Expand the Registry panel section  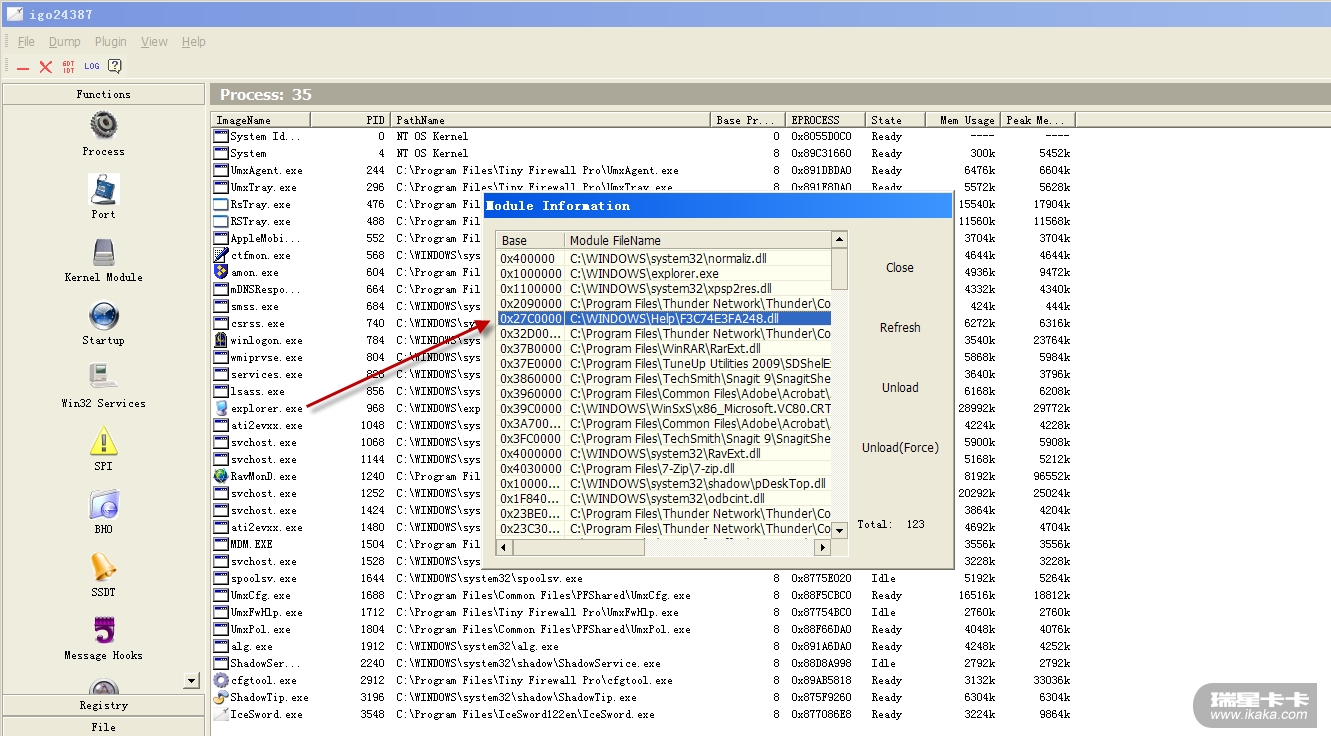[x=104, y=705]
